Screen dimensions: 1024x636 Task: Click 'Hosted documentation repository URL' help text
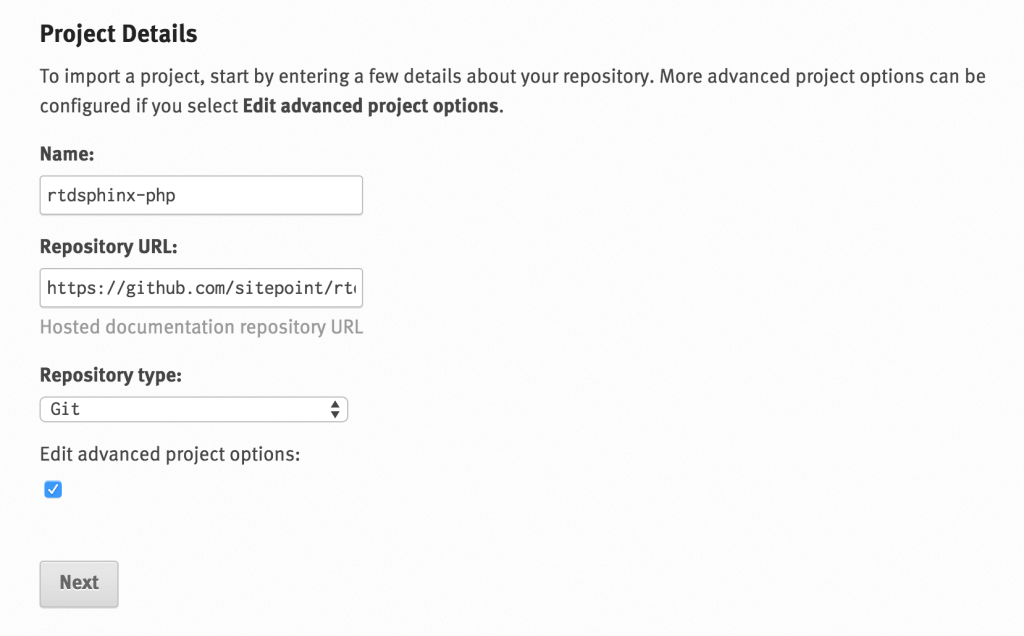tap(201, 327)
